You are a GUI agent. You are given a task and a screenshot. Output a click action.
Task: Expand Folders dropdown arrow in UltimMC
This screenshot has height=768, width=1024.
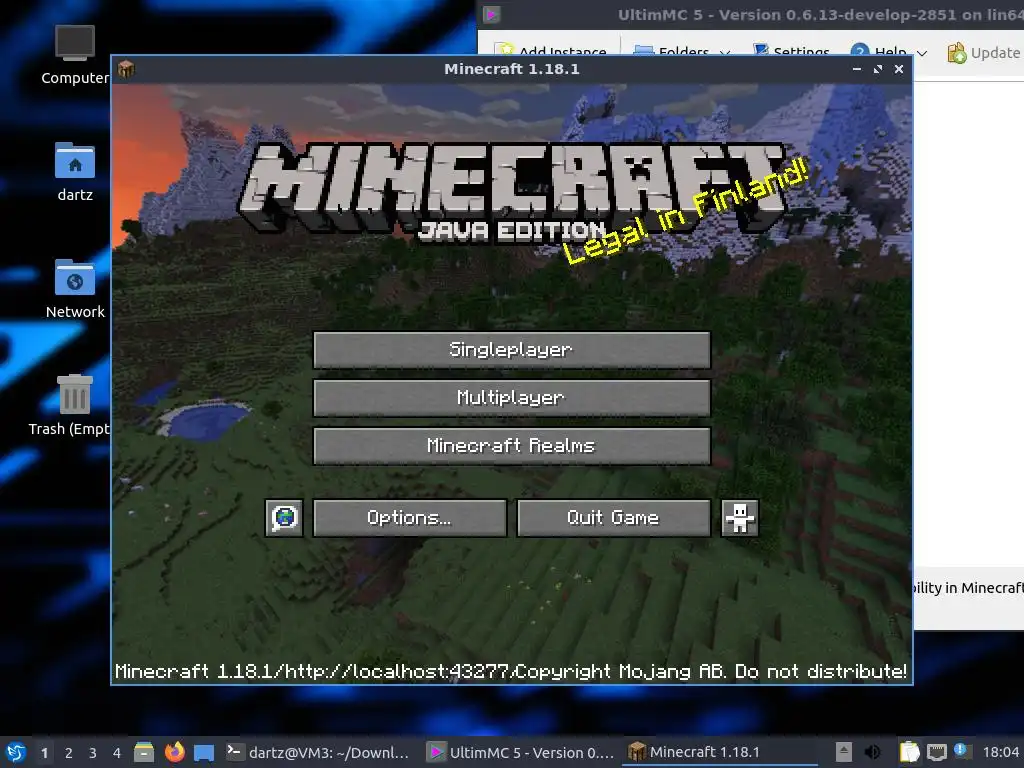pyautogui.click(x=724, y=52)
